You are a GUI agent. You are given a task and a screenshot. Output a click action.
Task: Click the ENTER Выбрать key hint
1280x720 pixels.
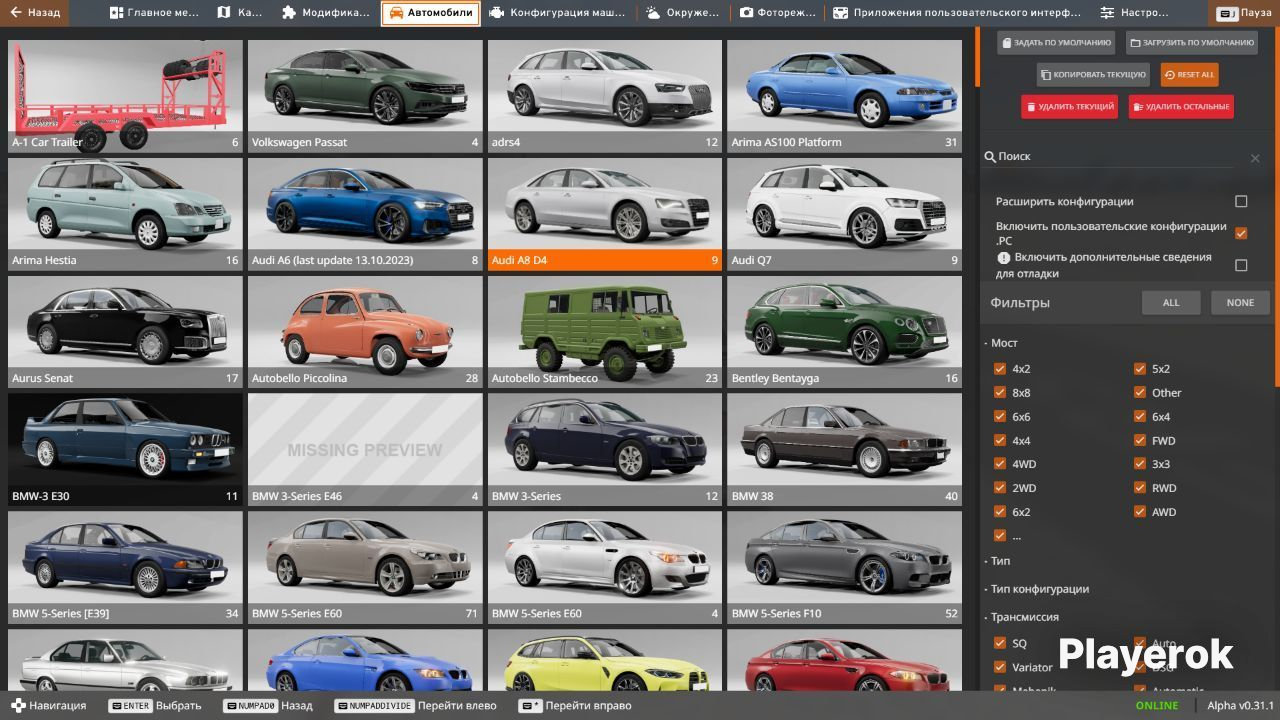(155, 706)
